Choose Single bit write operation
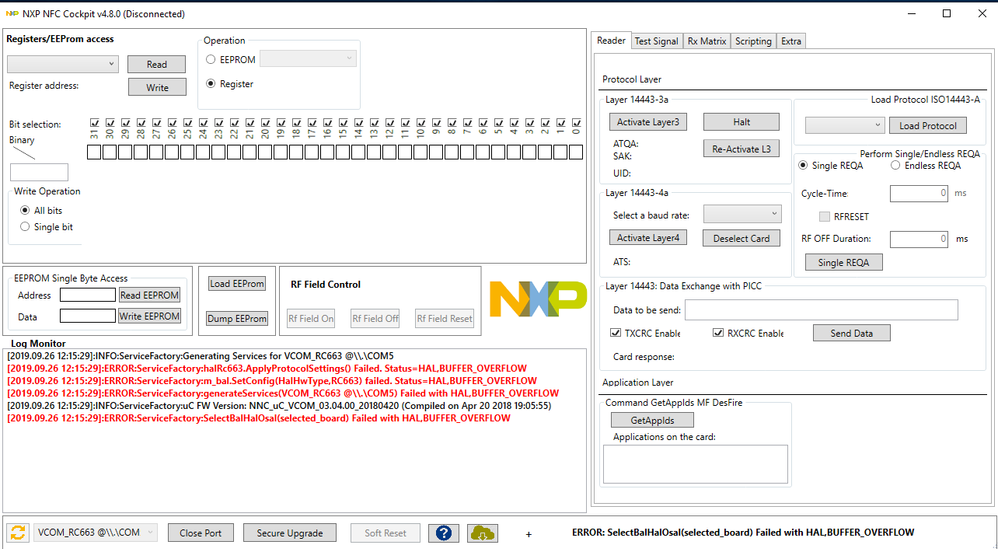 [x=25, y=226]
